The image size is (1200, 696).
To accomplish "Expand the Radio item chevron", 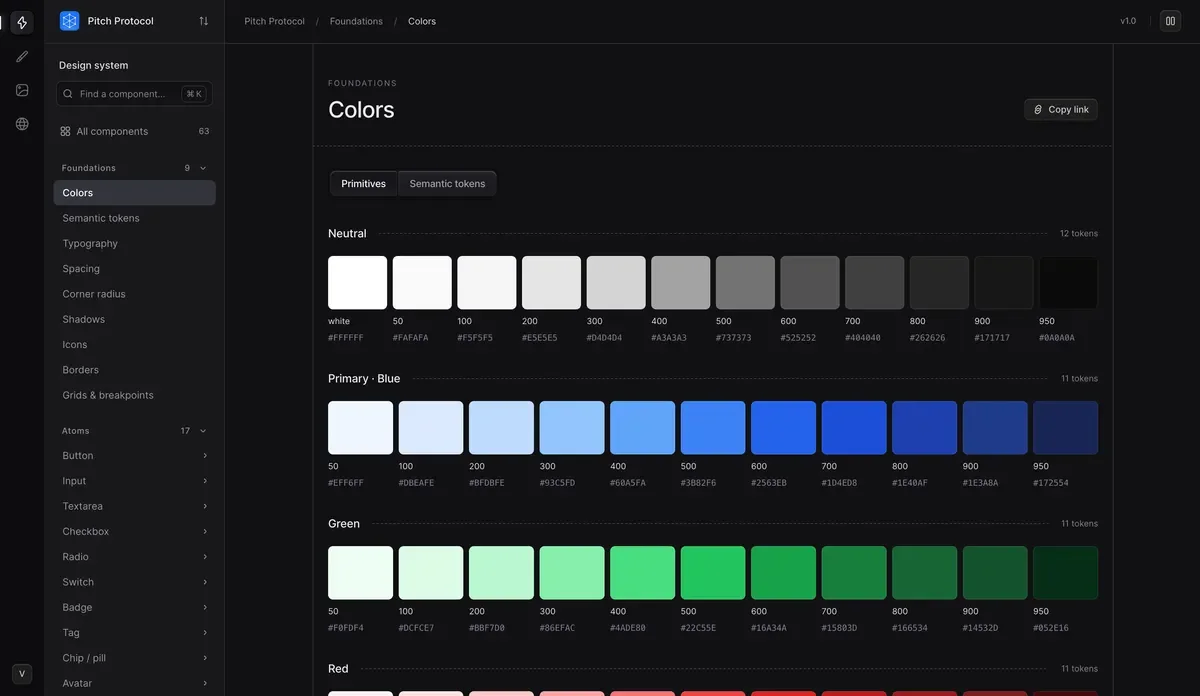I will click(x=205, y=557).
